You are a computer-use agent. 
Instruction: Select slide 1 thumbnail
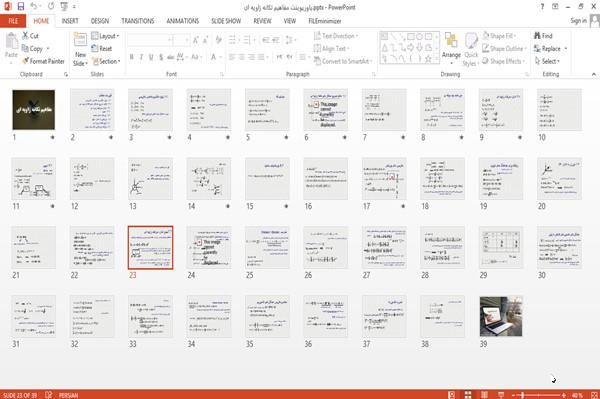[x=34, y=110]
